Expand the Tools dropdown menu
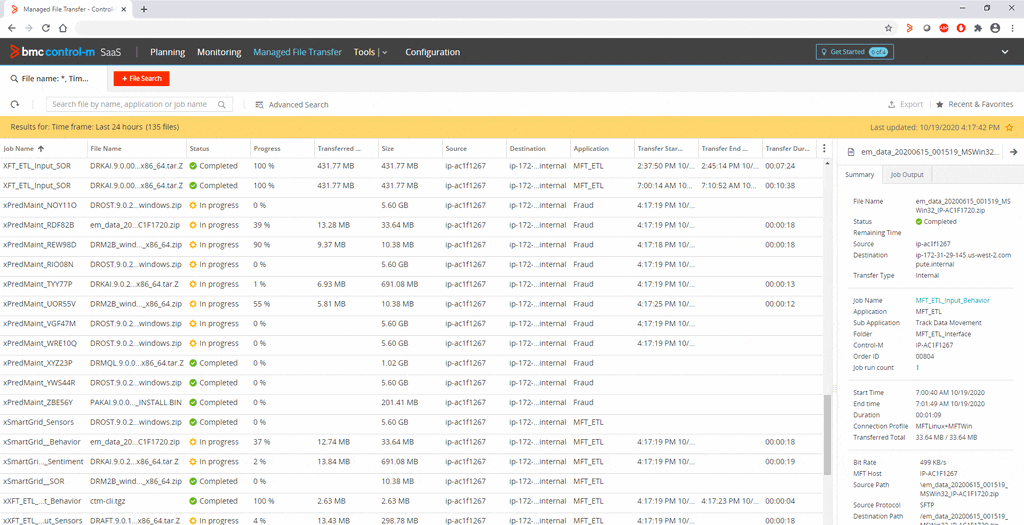Image resolution: width=1024 pixels, height=525 pixels. (370, 52)
